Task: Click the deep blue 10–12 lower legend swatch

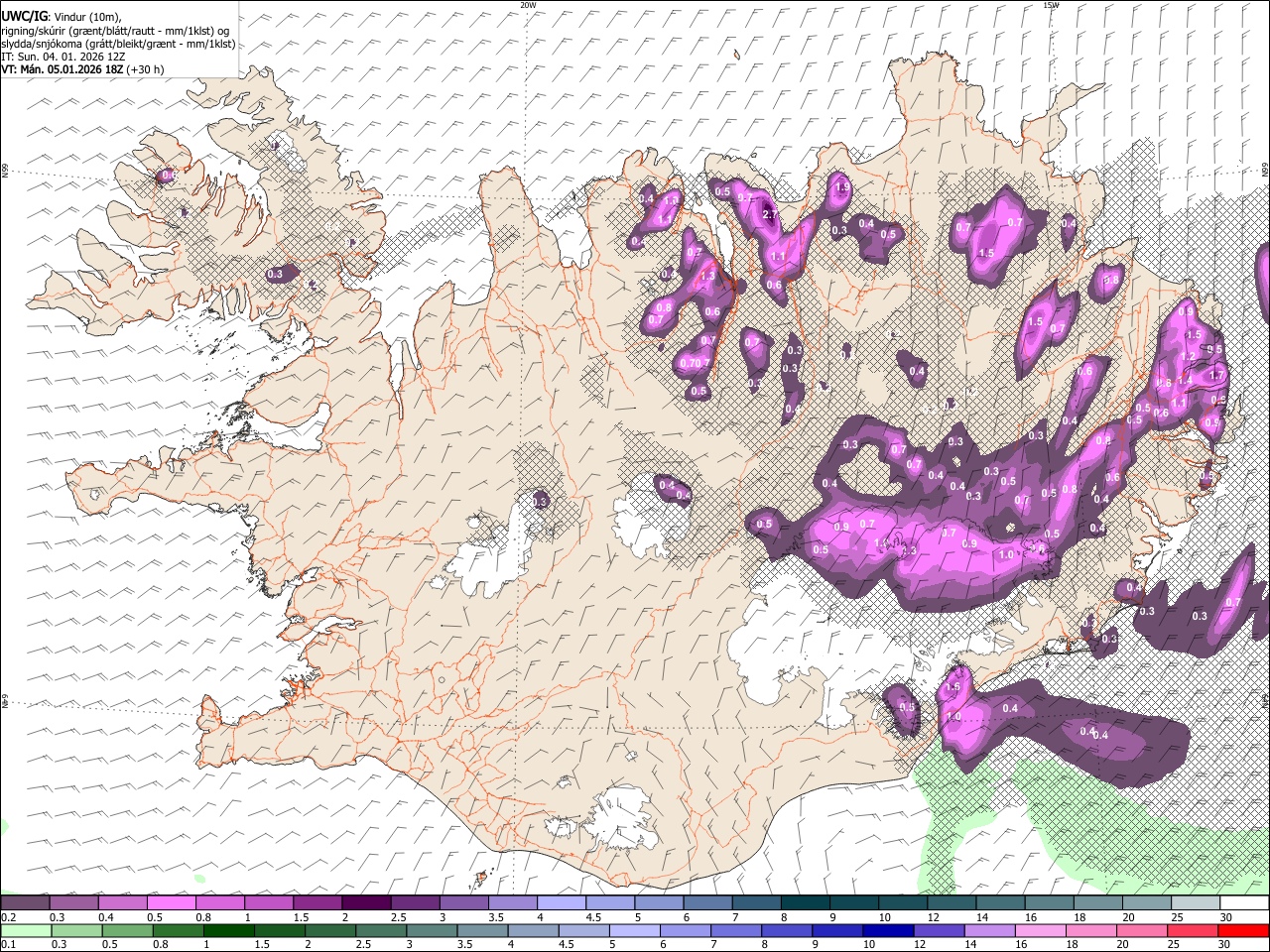Action: click(x=887, y=931)
